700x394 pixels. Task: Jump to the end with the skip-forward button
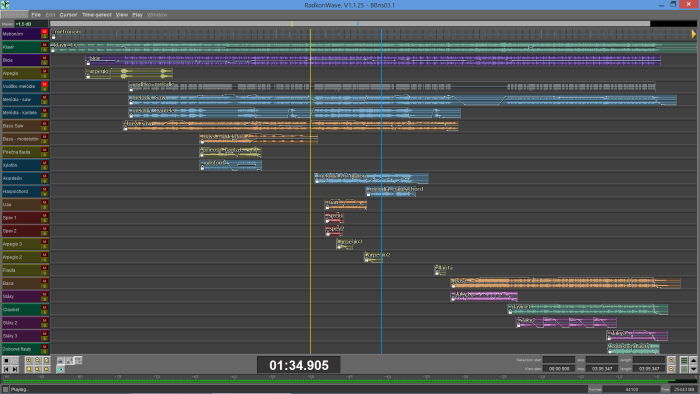point(15,369)
